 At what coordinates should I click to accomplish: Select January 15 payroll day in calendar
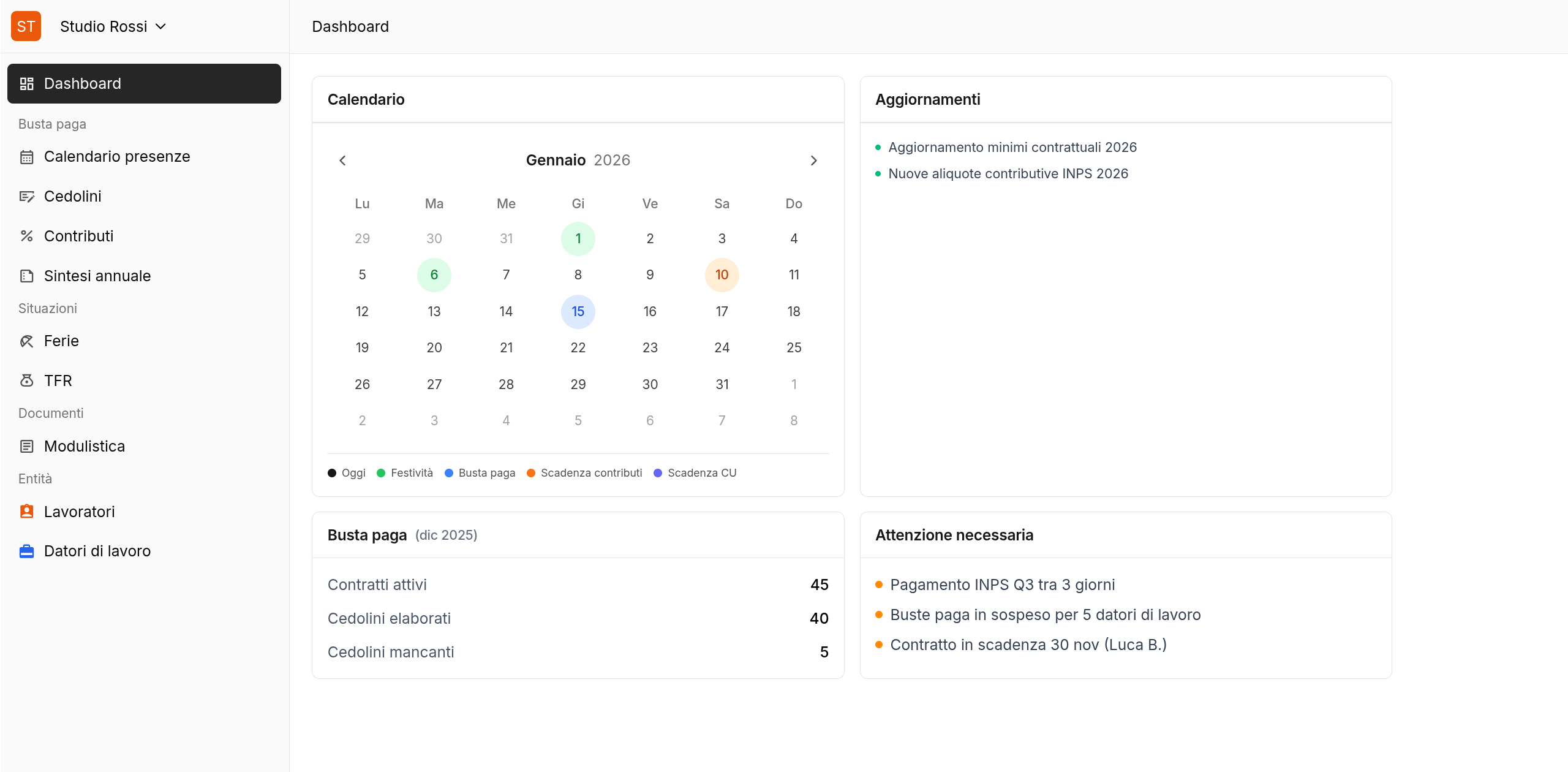(x=578, y=311)
